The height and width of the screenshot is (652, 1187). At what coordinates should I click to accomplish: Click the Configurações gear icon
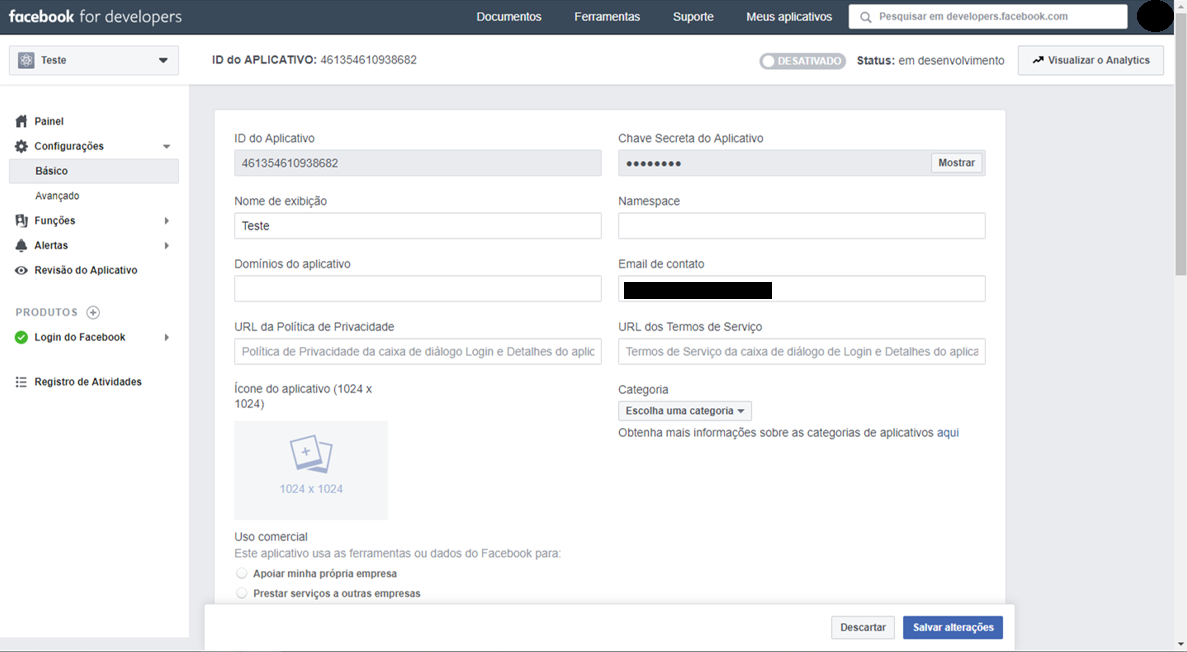point(21,146)
